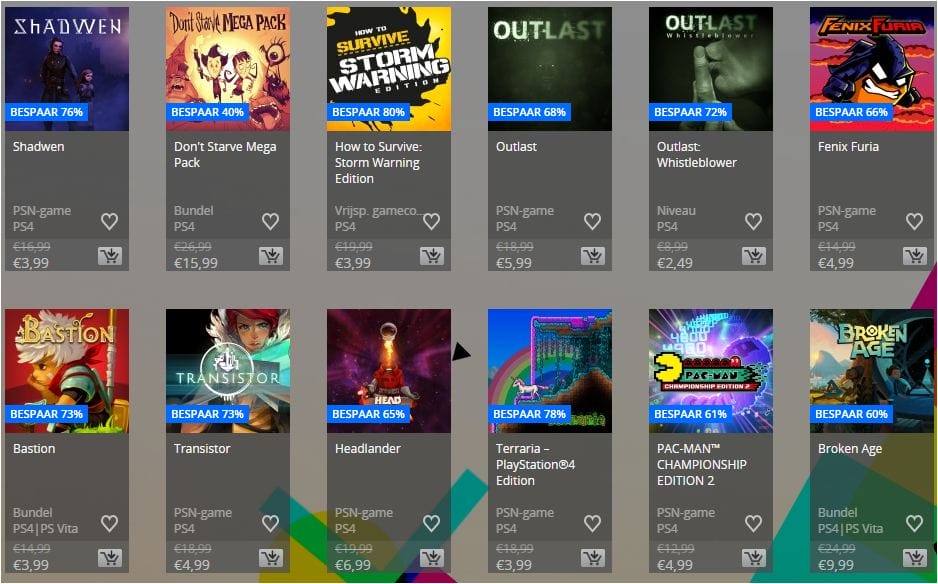Toggle wishlist heart for Shadwen
The width and height of the screenshot is (938, 584).
point(109,221)
